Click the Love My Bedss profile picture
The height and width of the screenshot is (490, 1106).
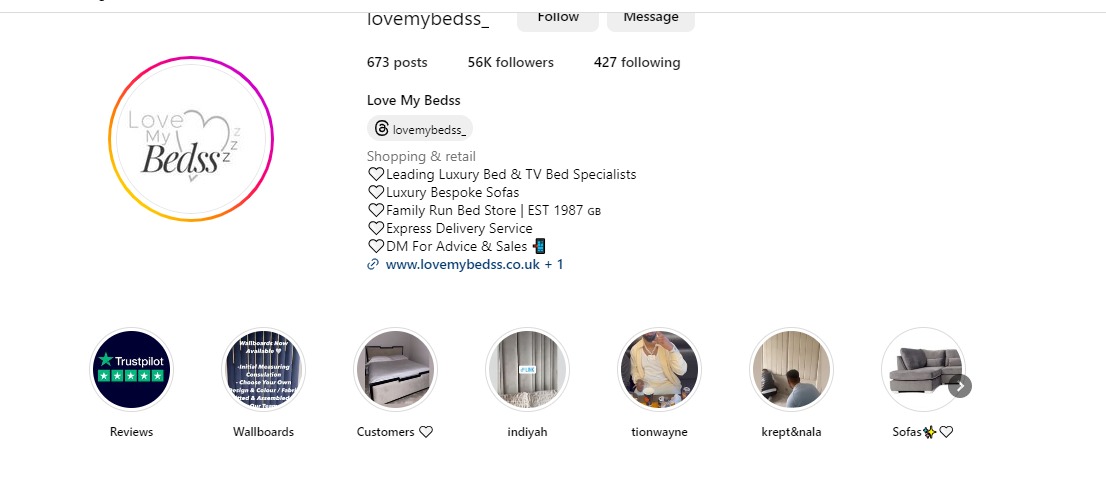tap(191, 139)
